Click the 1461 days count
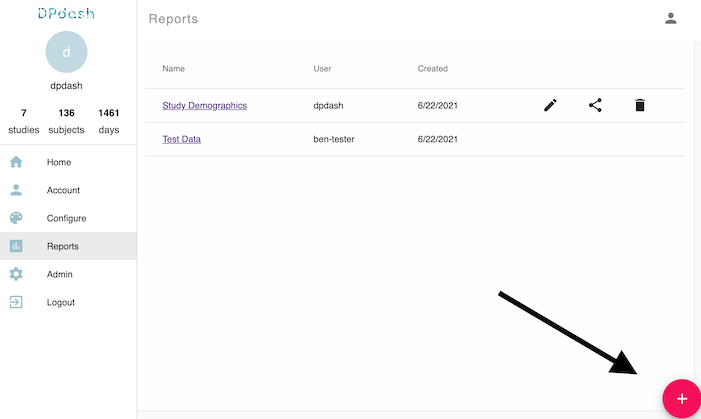Image resolution: width=701 pixels, height=419 pixels. 109,121
